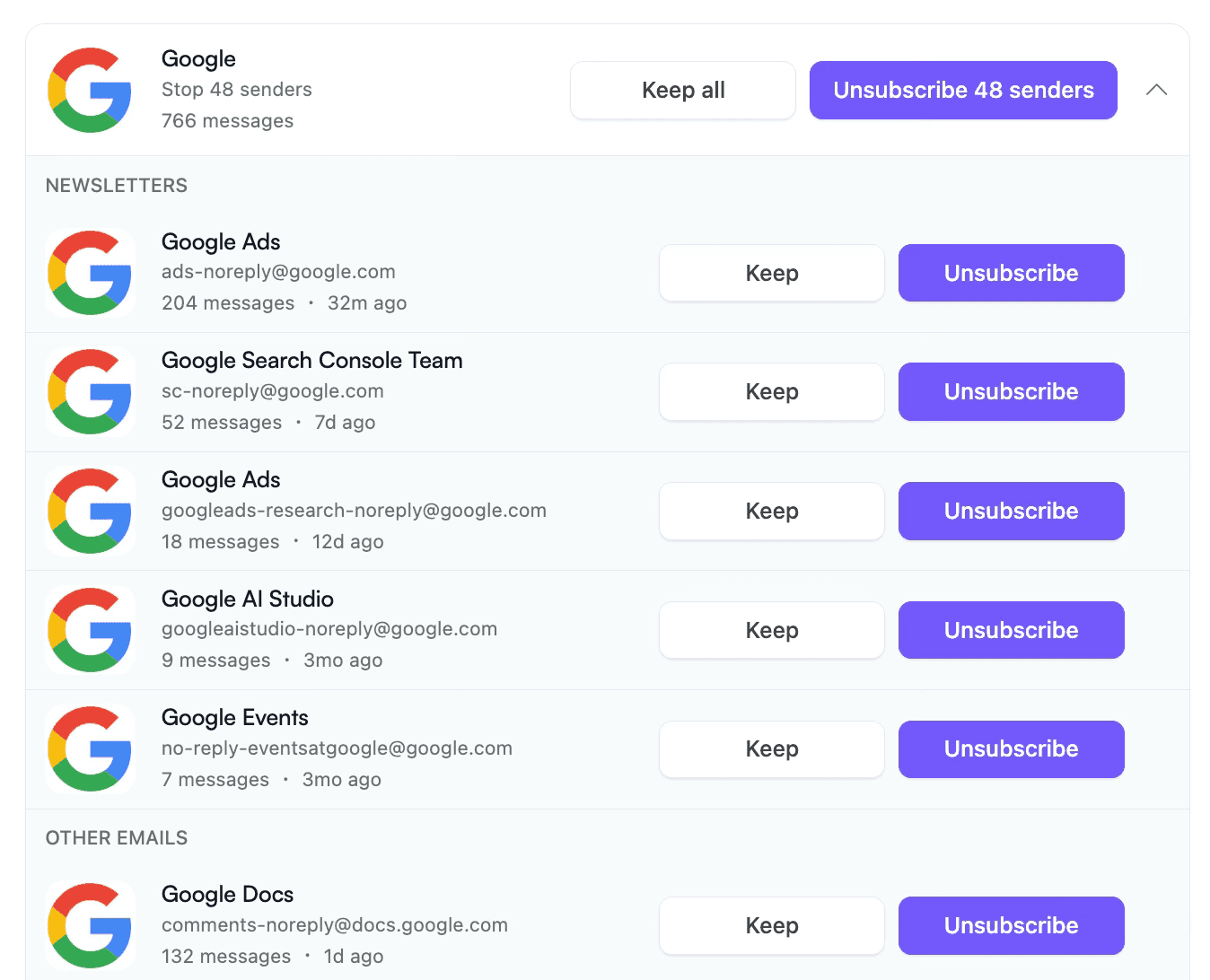This screenshot has height=980, width=1210.
Task: Collapse the Google sender group chevron
Action: (1156, 90)
